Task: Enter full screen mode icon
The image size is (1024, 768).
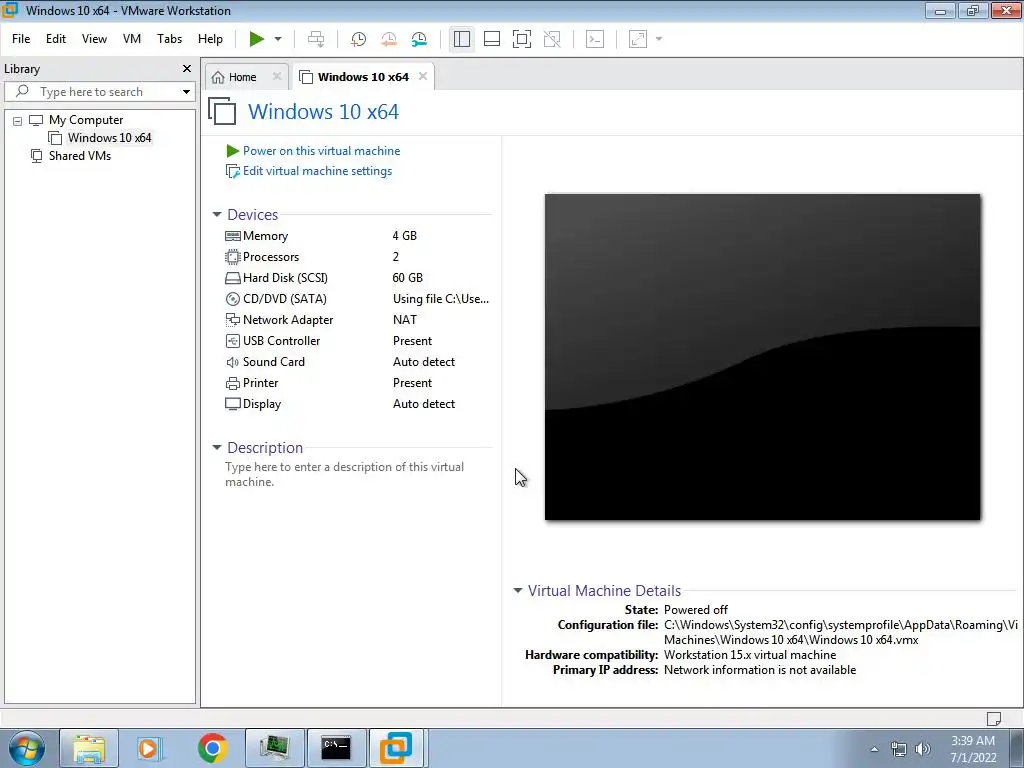Action: coord(522,39)
